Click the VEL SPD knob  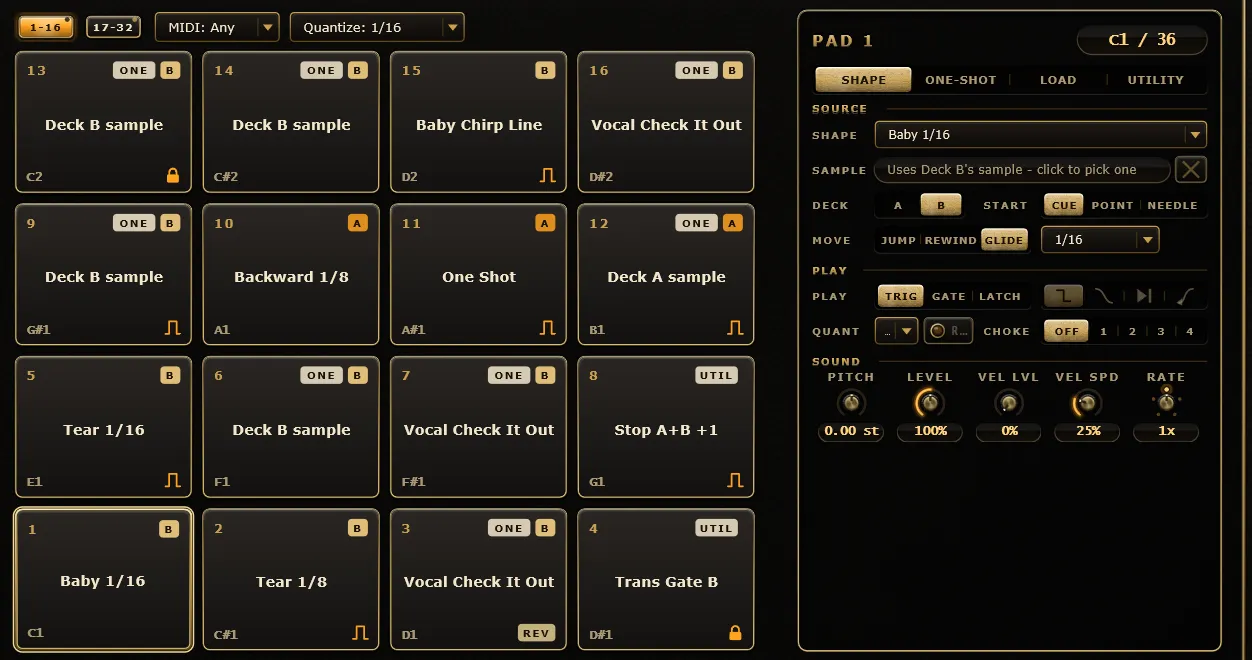pyautogui.click(x=1087, y=403)
